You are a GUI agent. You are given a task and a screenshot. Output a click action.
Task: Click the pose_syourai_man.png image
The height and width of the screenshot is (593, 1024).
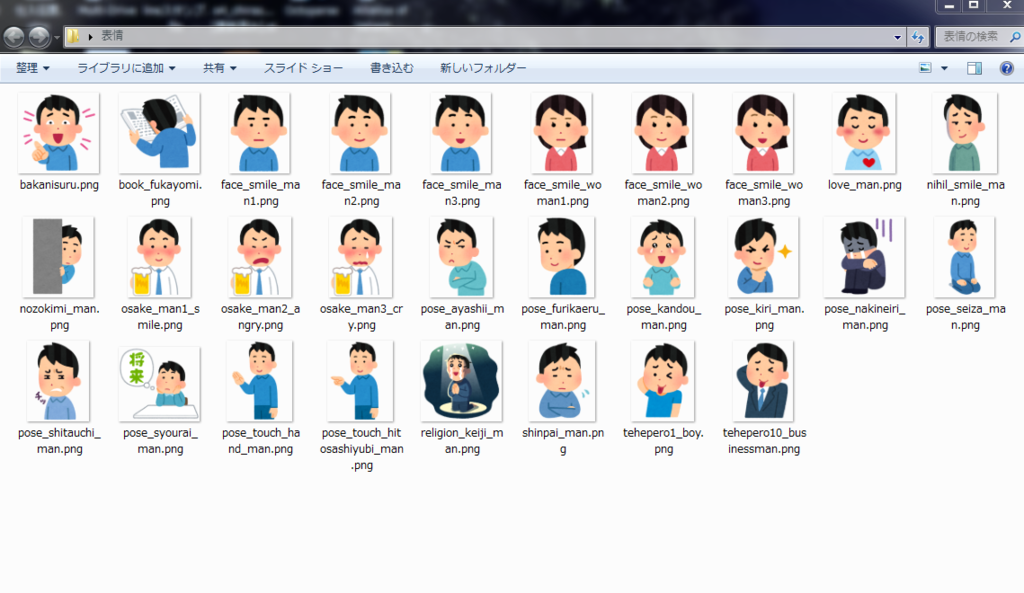(159, 383)
